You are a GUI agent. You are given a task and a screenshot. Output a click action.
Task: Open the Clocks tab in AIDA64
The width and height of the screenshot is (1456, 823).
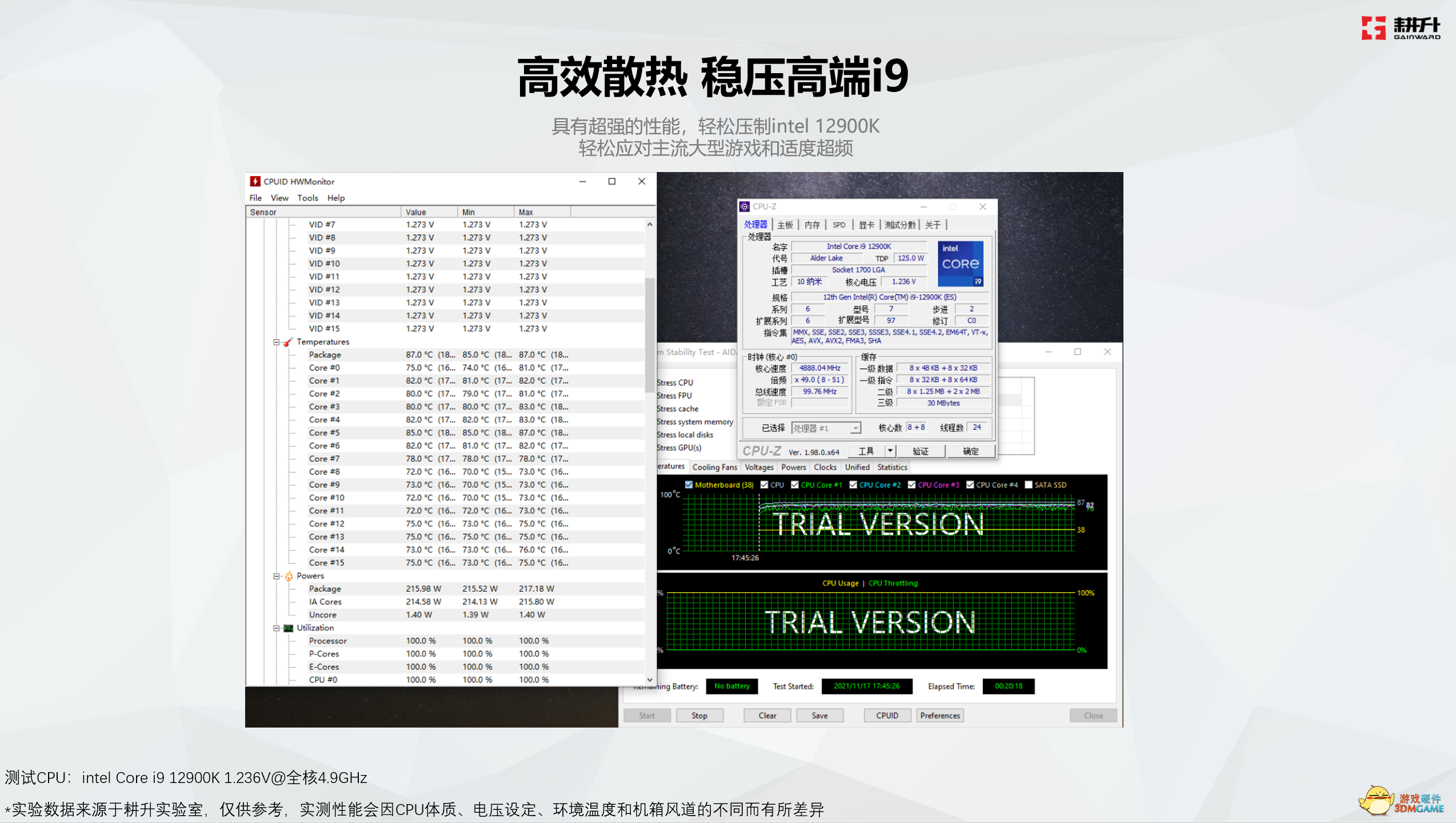[825, 467]
